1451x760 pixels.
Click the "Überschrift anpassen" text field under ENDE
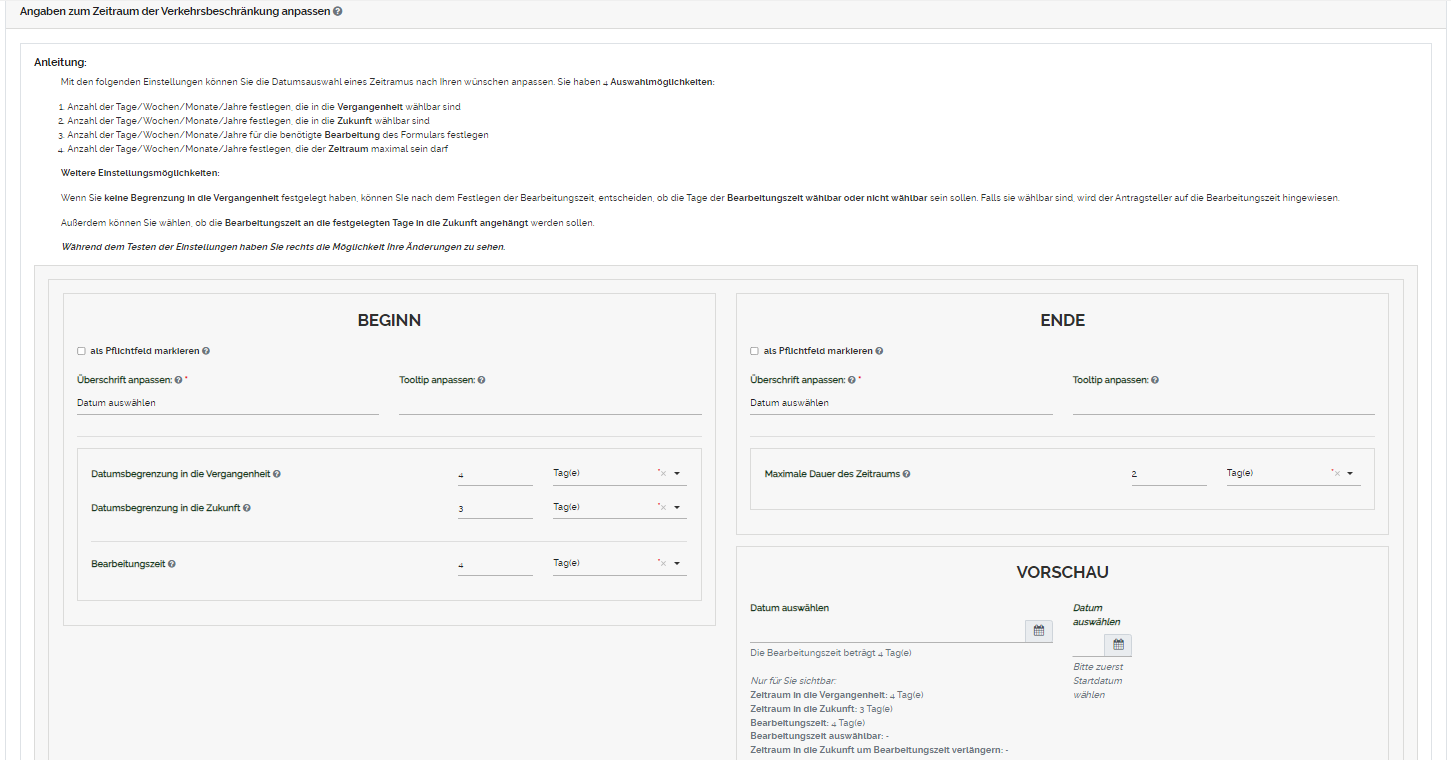pos(900,402)
